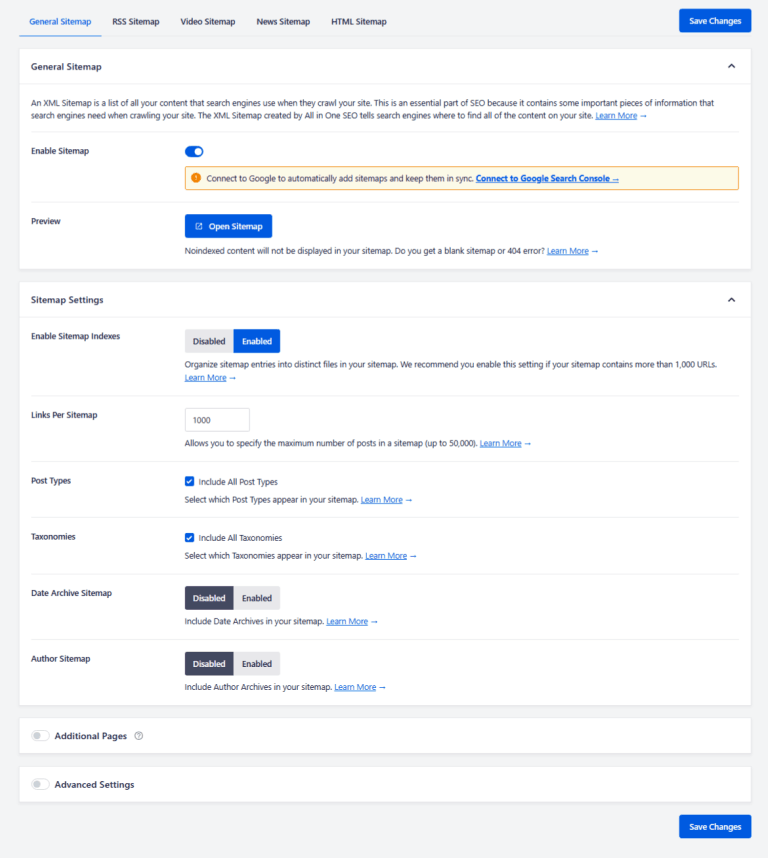
Task: Uncheck Include All Taxonomies checkbox
Action: click(190, 537)
